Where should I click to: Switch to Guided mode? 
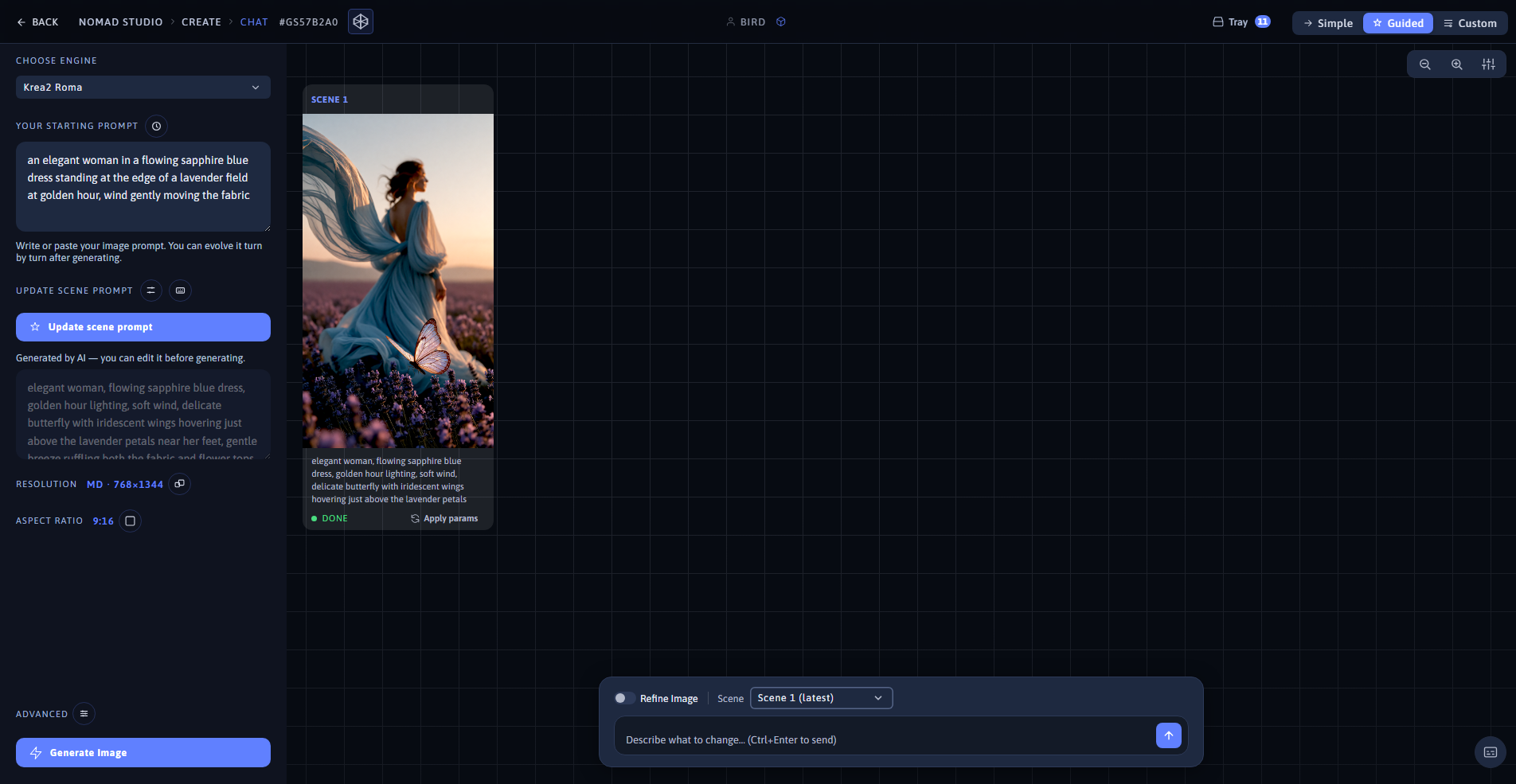(1398, 23)
